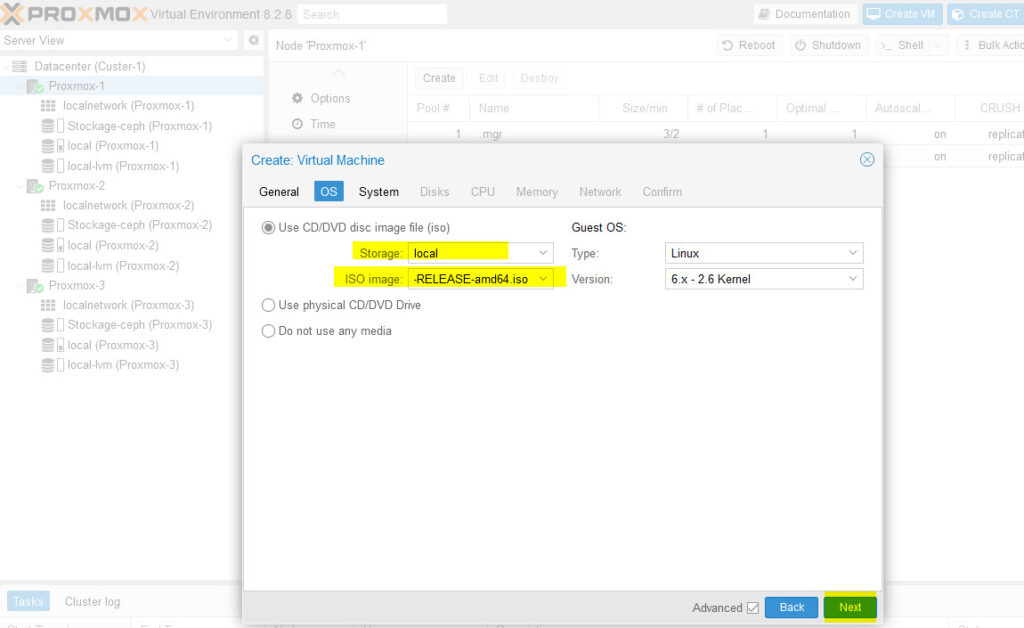Switch to the Network tab
This screenshot has width=1024, height=628.
(600, 192)
